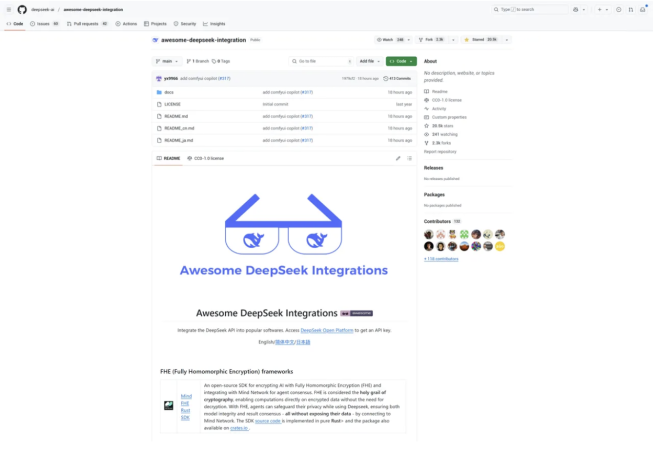Expand the Add file dropdown

click(369, 61)
